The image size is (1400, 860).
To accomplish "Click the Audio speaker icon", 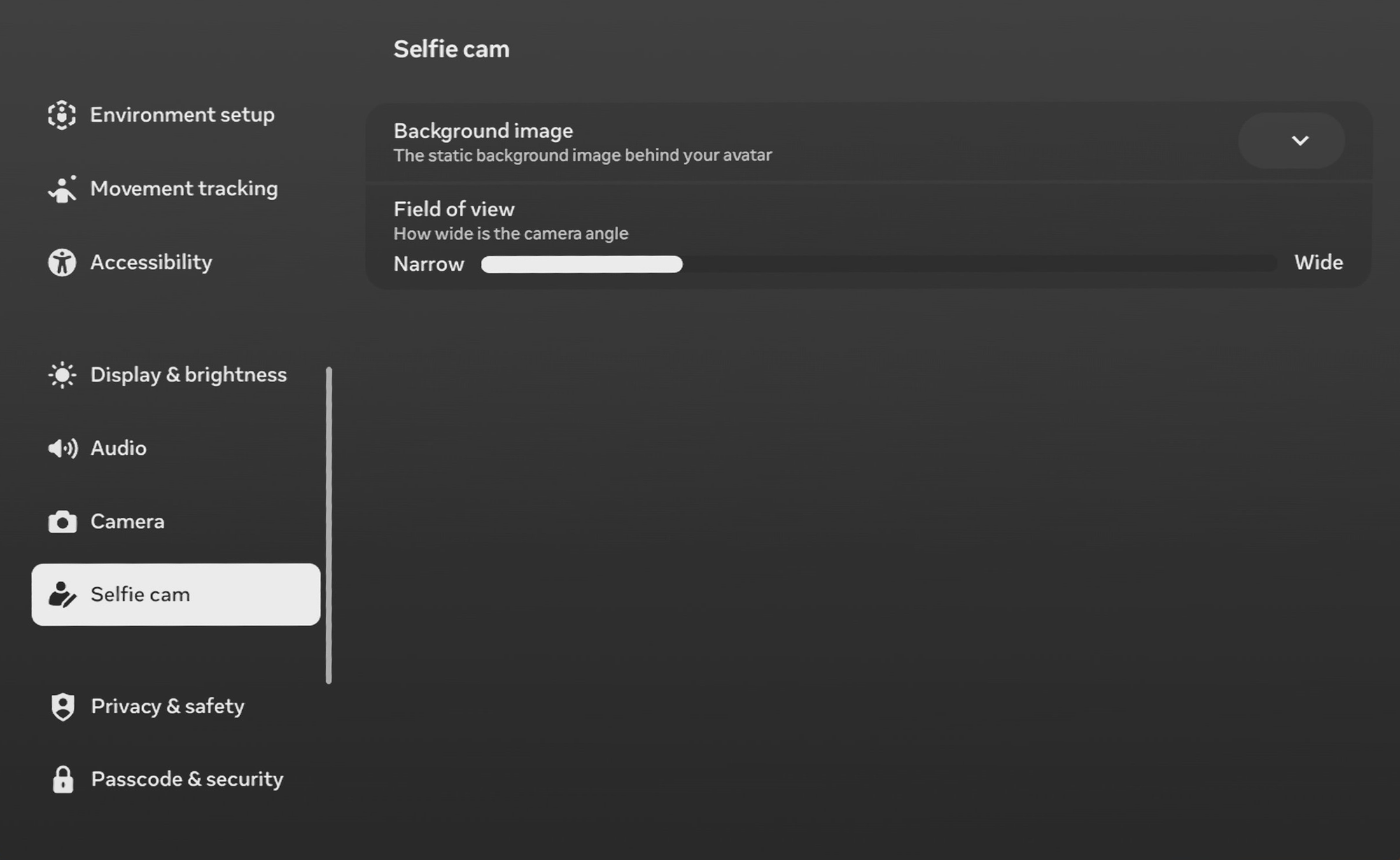I will [x=62, y=449].
